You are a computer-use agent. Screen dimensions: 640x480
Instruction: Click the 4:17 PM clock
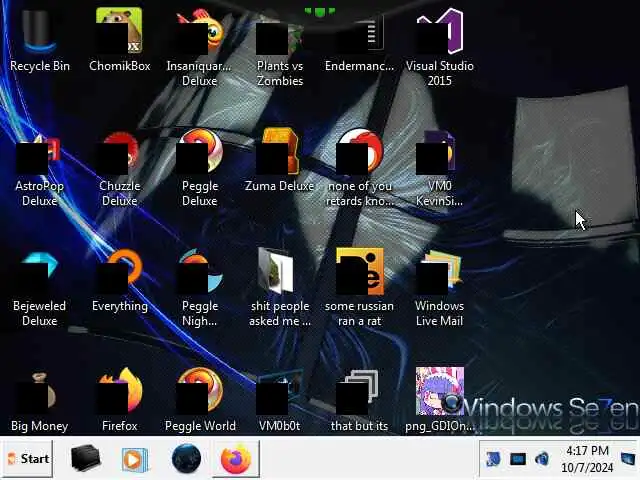pos(587,458)
